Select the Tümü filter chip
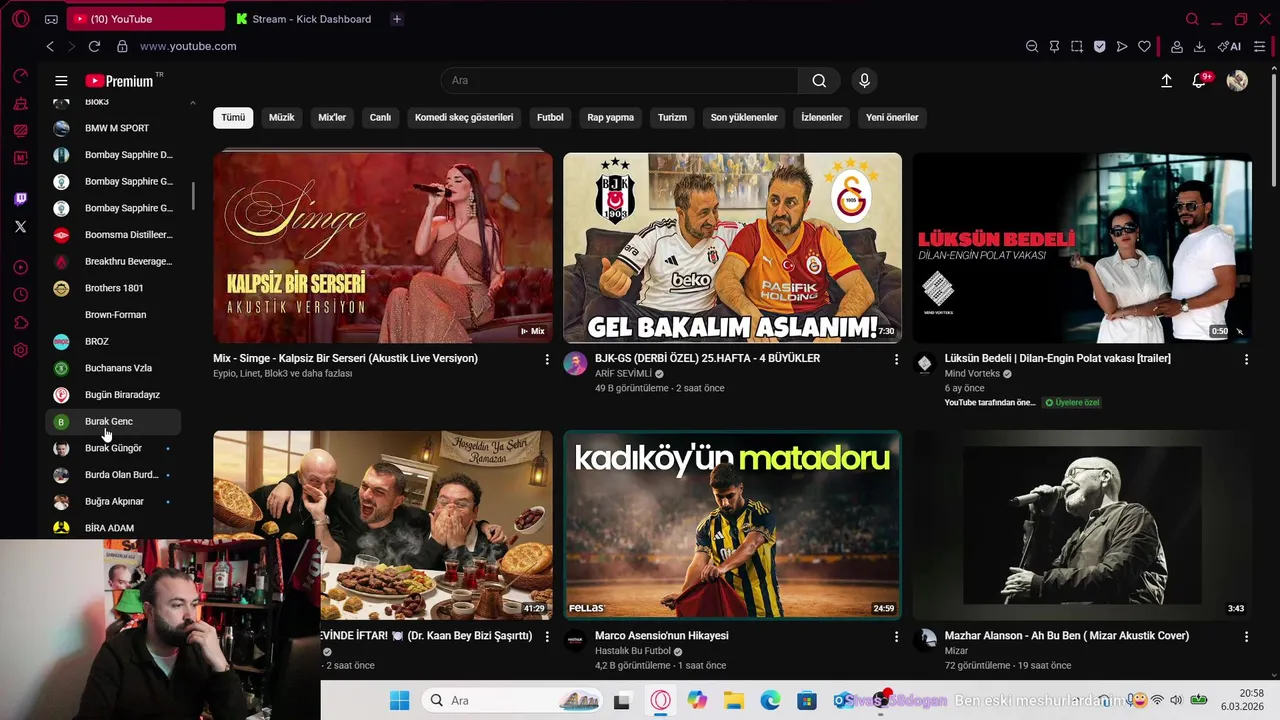The height and width of the screenshot is (720, 1280). pyautogui.click(x=233, y=117)
